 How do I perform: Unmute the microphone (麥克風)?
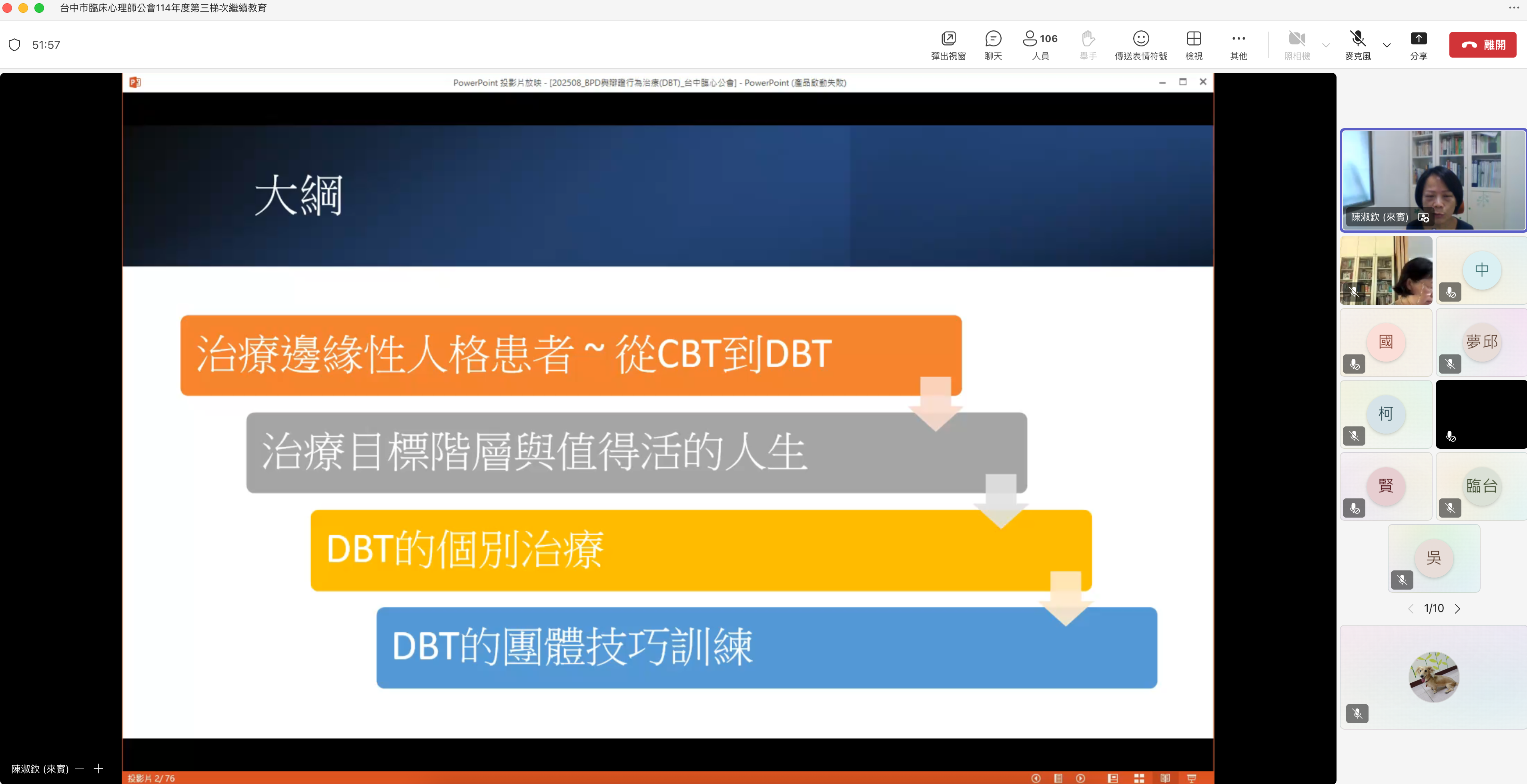1357,45
